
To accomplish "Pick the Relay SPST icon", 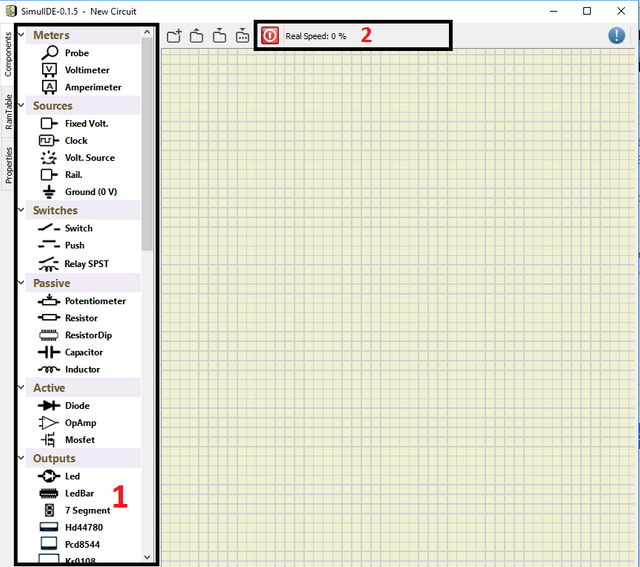I will [49, 264].
